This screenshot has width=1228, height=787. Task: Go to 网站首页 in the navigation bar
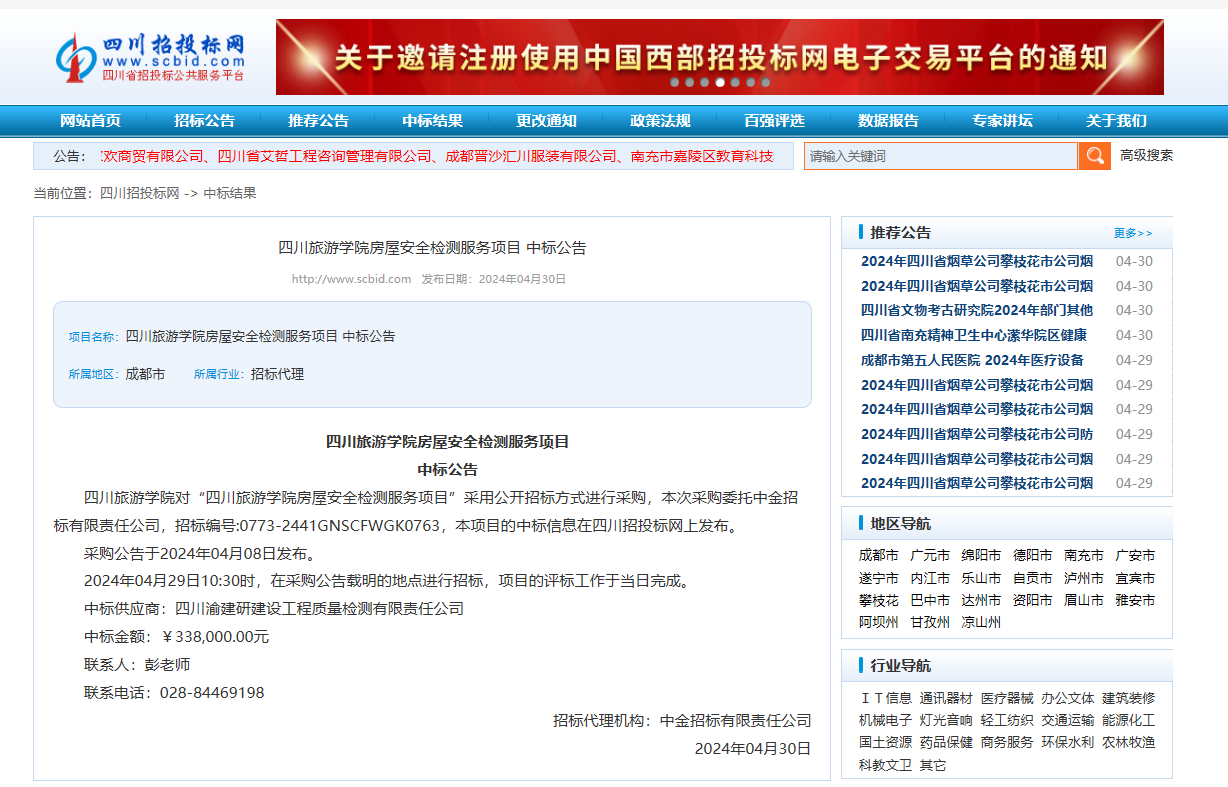pos(90,121)
